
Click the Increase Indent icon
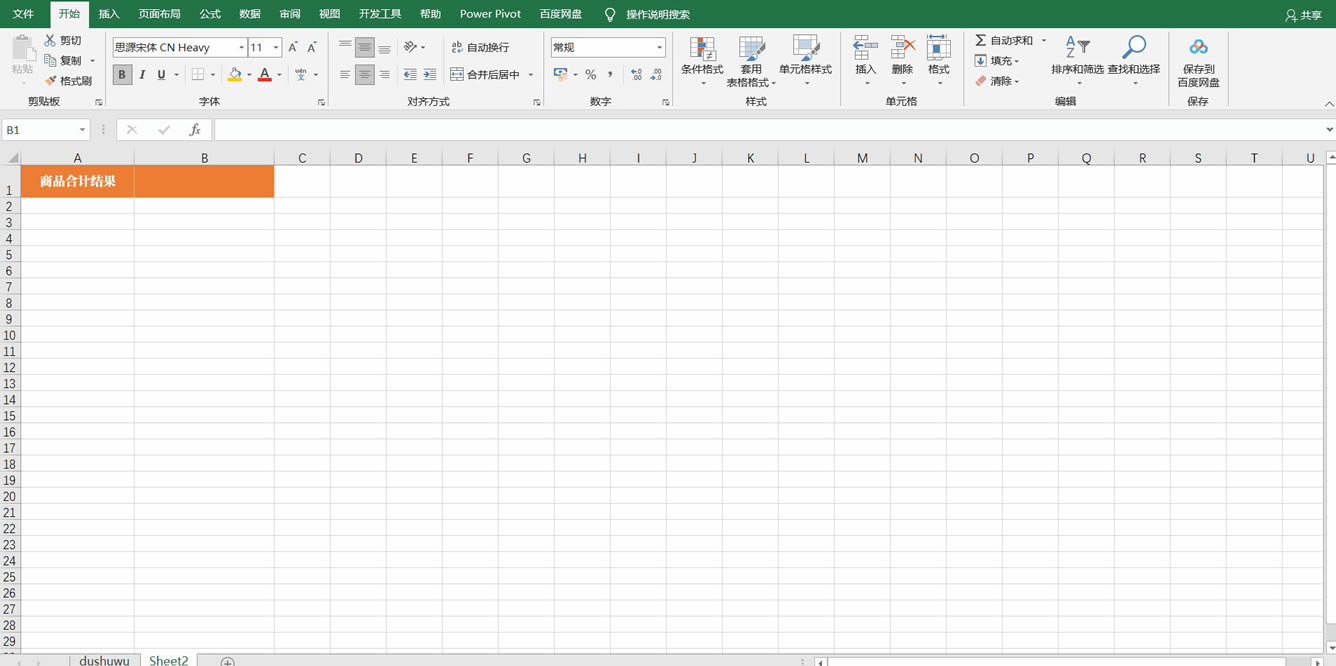point(430,75)
